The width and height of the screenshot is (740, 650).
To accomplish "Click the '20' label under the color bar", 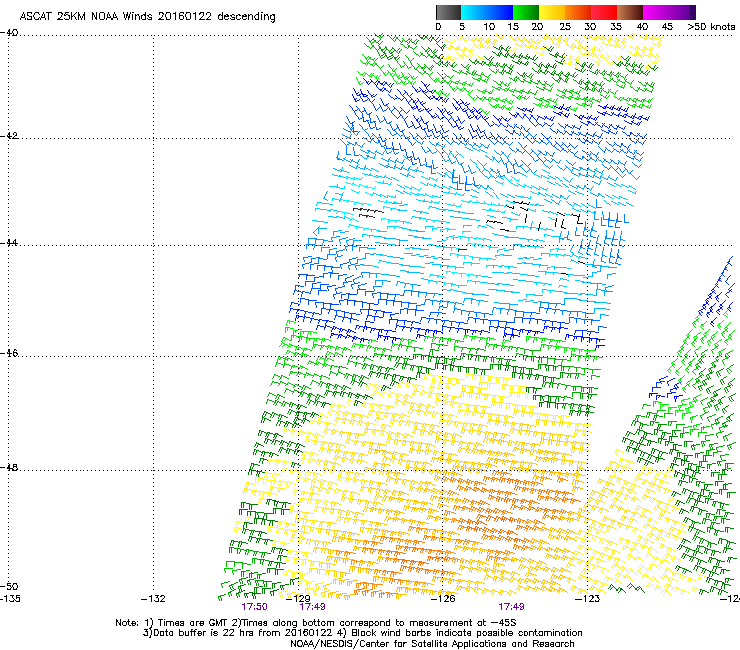I will pyautogui.click(x=537, y=27).
